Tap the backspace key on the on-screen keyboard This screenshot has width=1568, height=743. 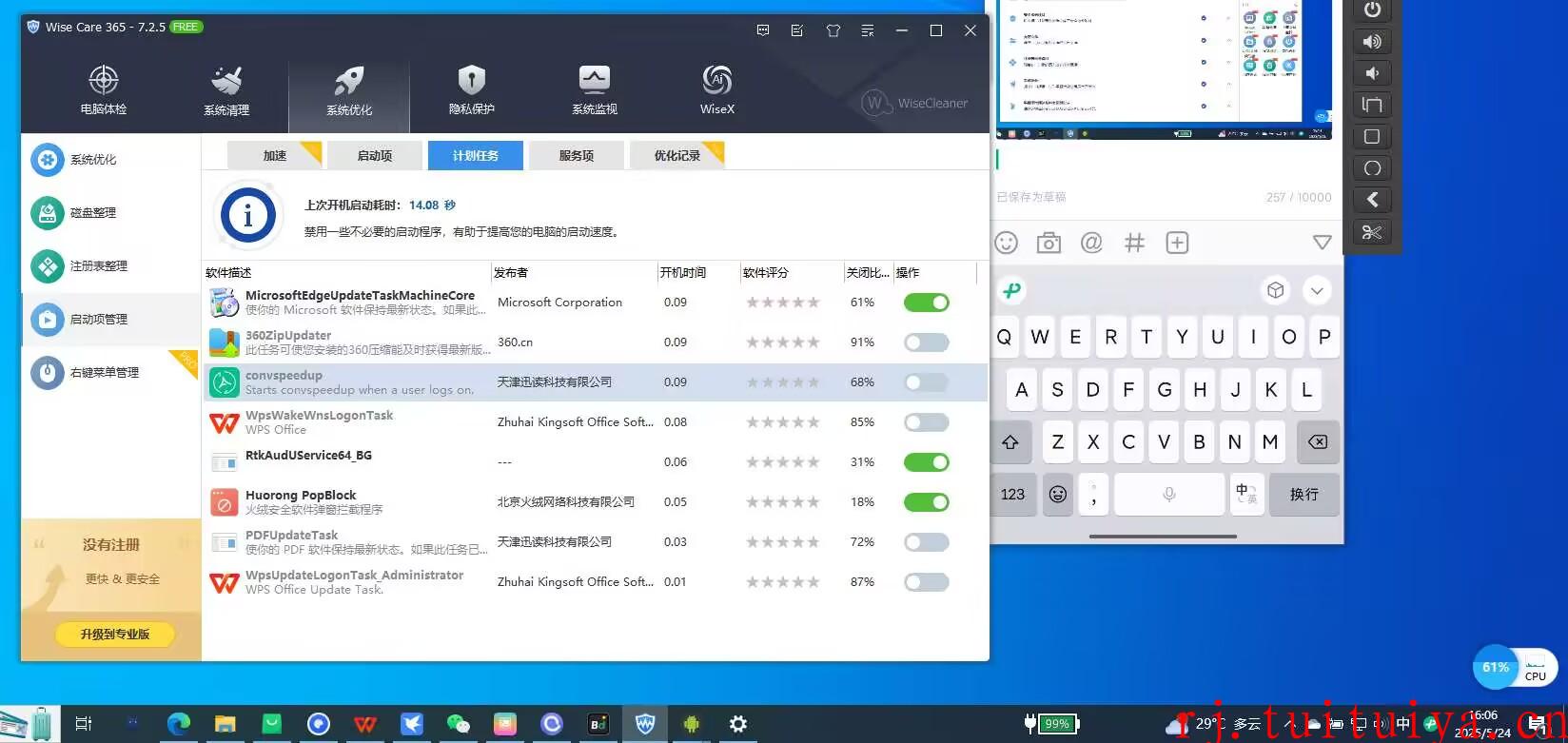click(1318, 441)
